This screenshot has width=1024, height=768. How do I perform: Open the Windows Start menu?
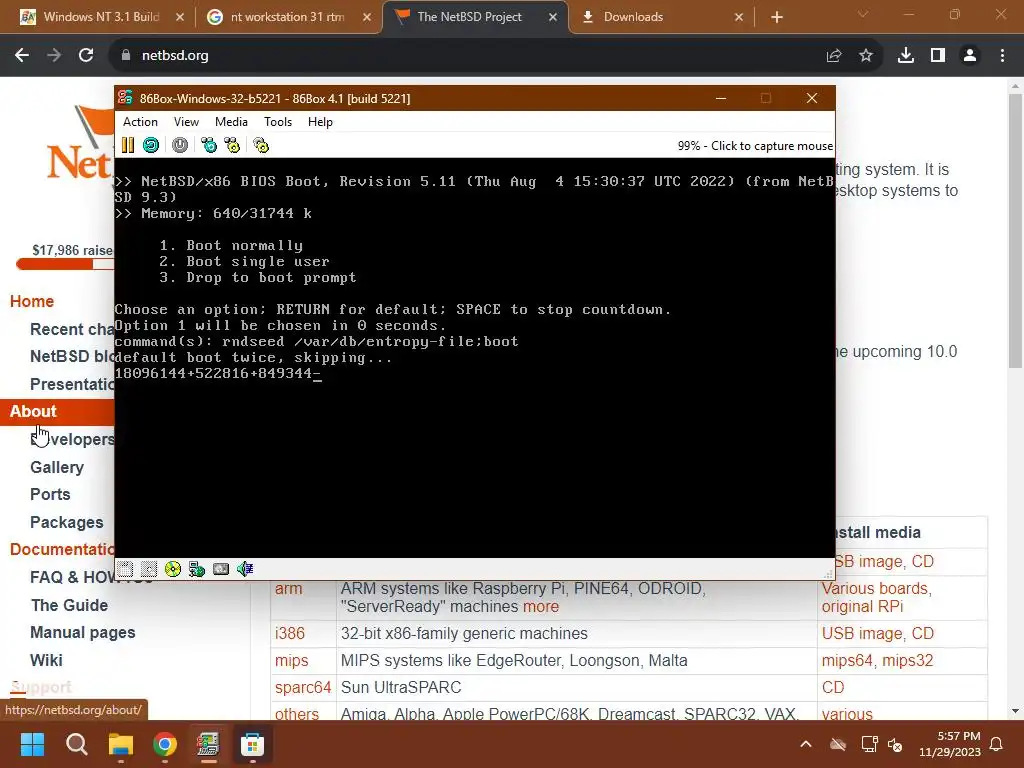(32, 744)
